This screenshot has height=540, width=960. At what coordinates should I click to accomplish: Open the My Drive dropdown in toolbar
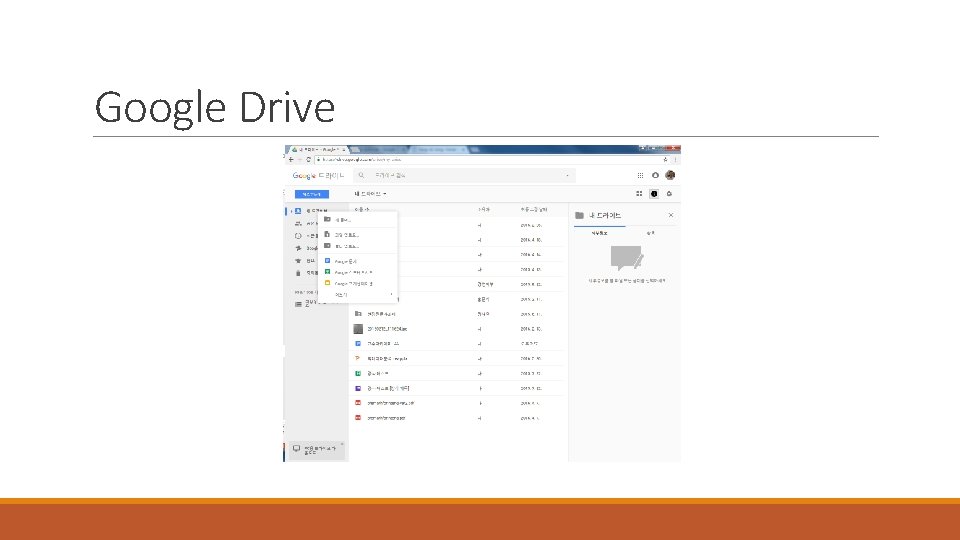coord(370,194)
